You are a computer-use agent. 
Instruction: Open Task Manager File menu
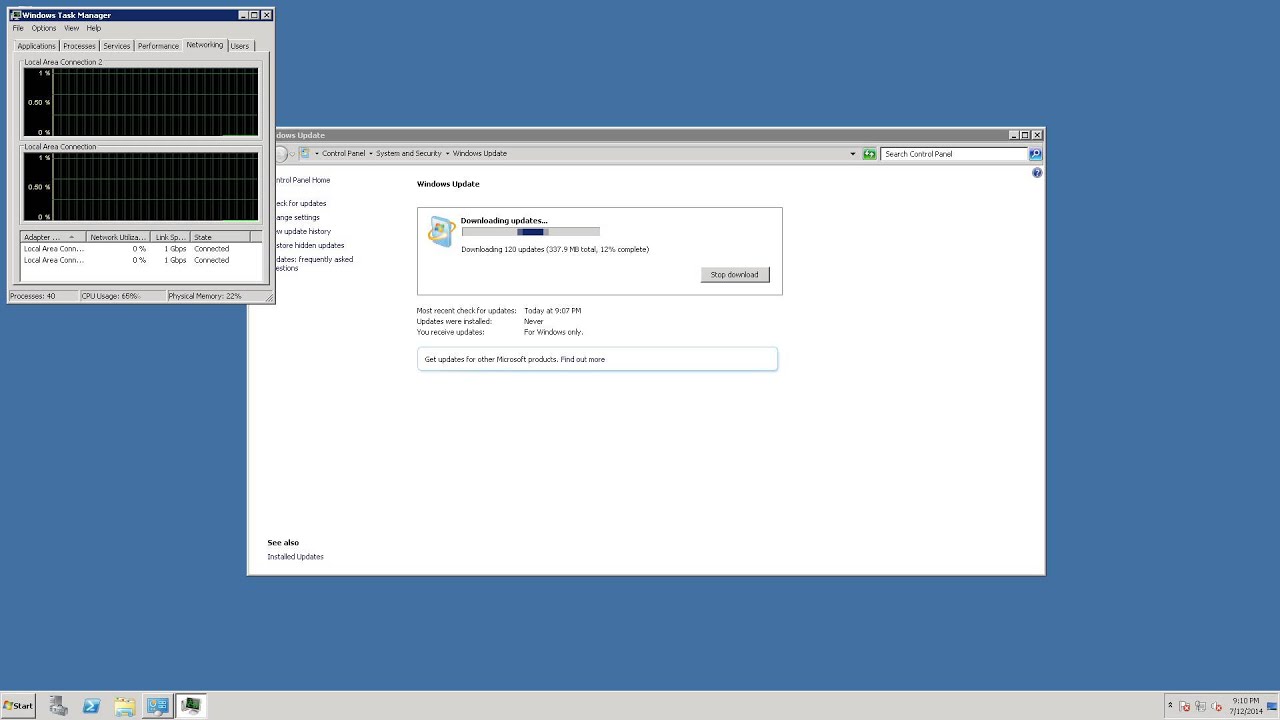[18, 28]
